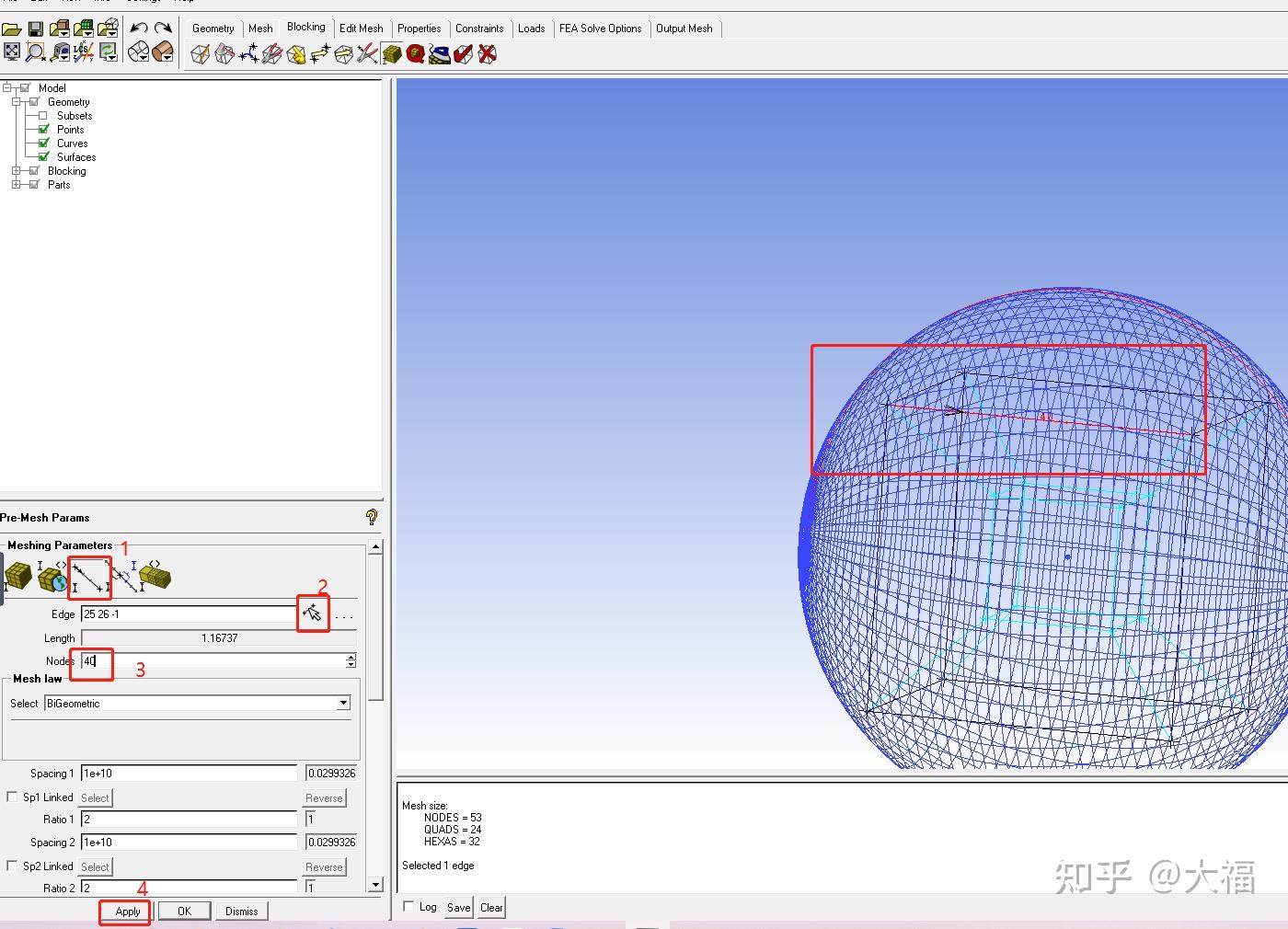
Task: Uncheck the Points visibility checkbox
Action: pos(43,130)
